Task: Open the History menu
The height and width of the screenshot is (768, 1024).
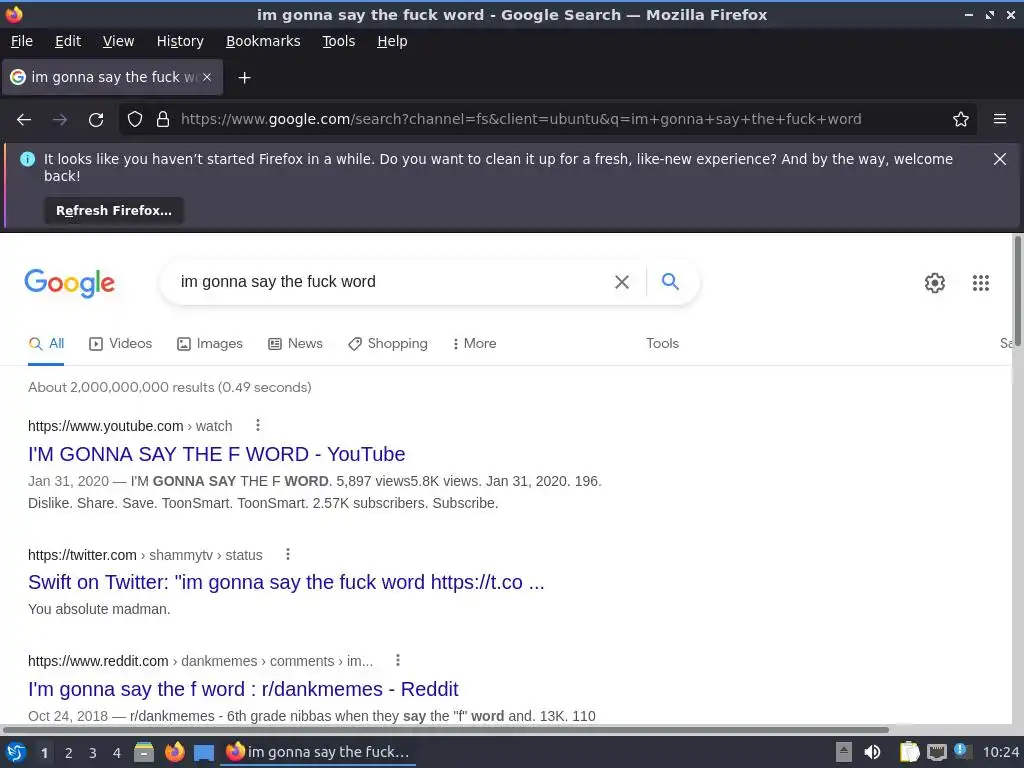Action: pyautogui.click(x=180, y=41)
